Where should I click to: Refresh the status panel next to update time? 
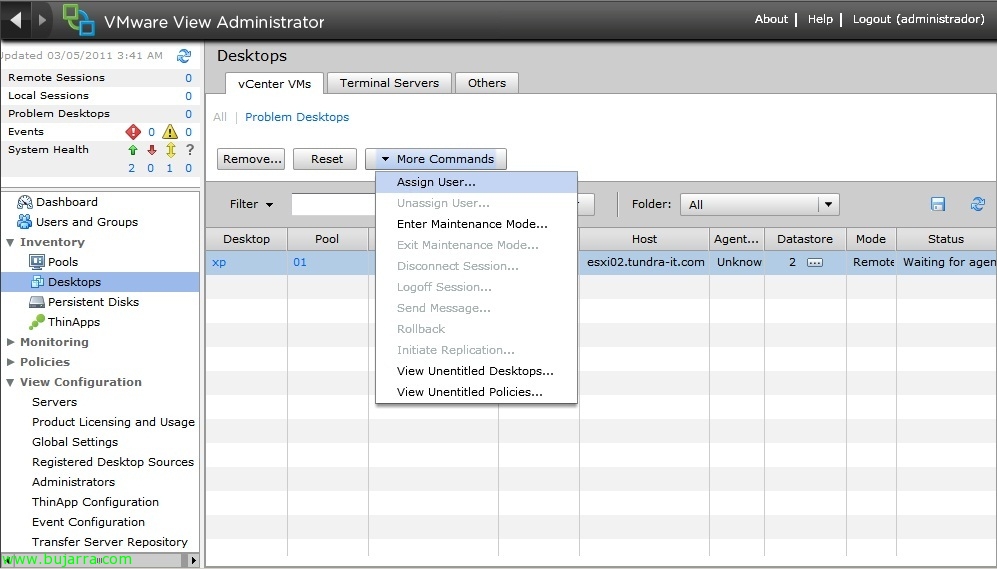[184, 56]
